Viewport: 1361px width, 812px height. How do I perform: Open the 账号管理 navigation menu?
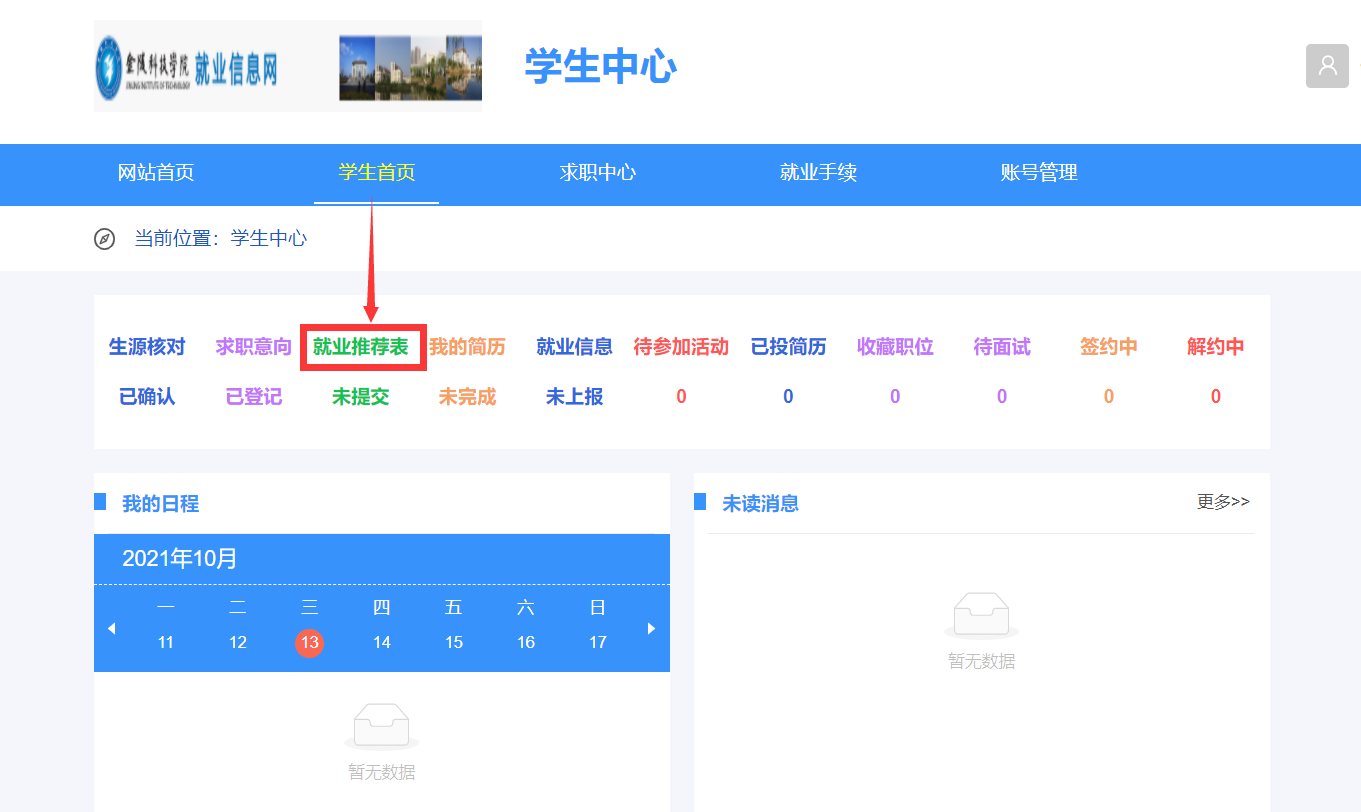pyautogui.click(x=1039, y=173)
